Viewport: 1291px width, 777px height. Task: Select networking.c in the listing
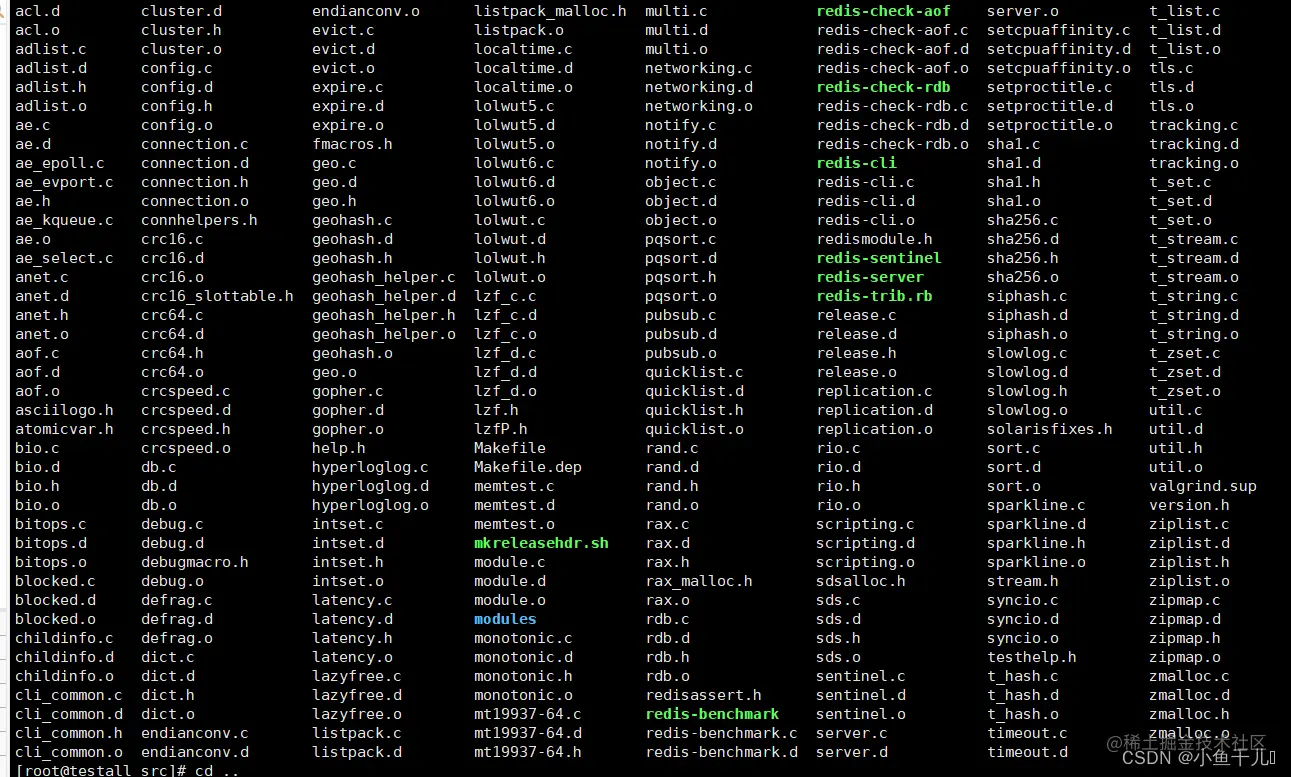point(699,68)
